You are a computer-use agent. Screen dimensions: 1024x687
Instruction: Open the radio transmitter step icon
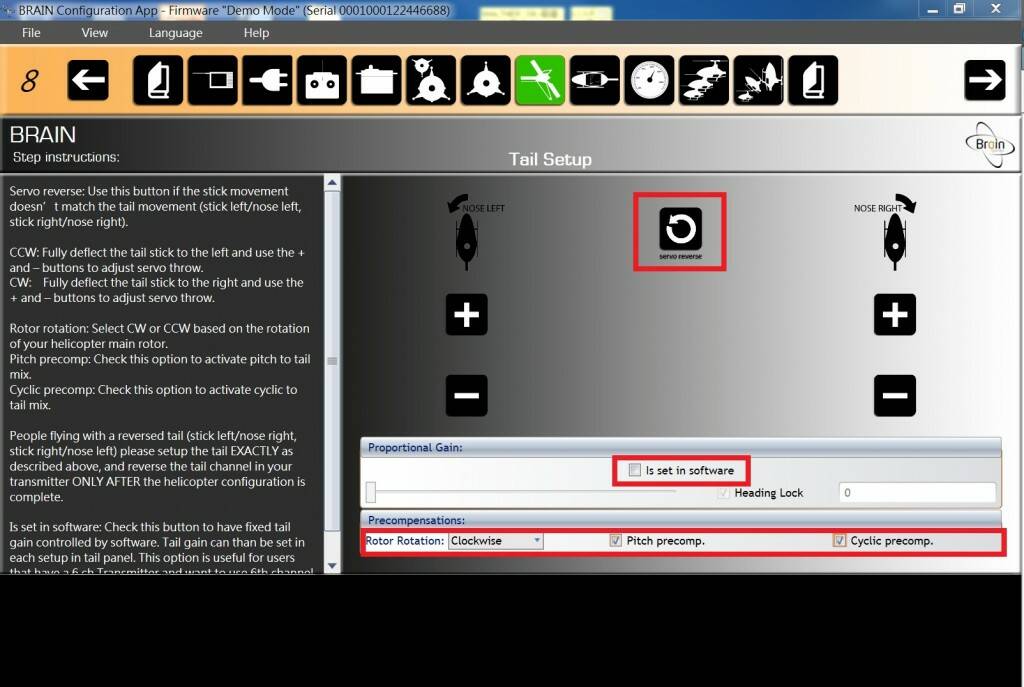click(322, 80)
